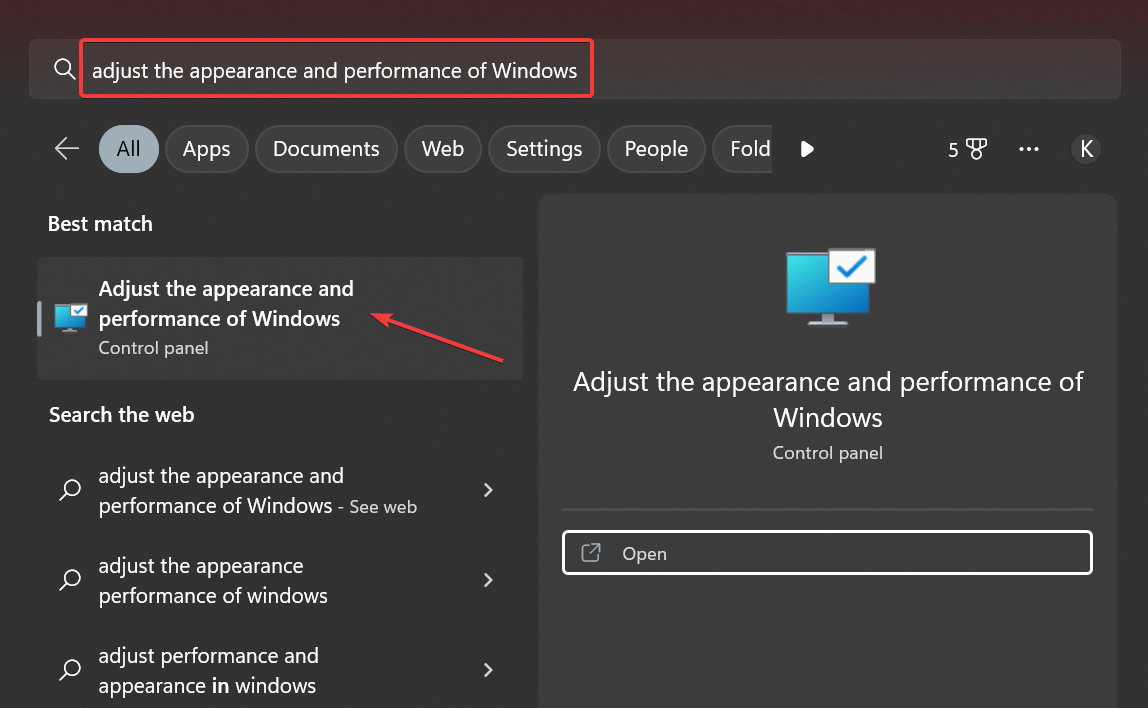The width and height of the screenshot is (1148, 708).
Task: Click the search magnifier icon in search bar
Action: (64, 70)
